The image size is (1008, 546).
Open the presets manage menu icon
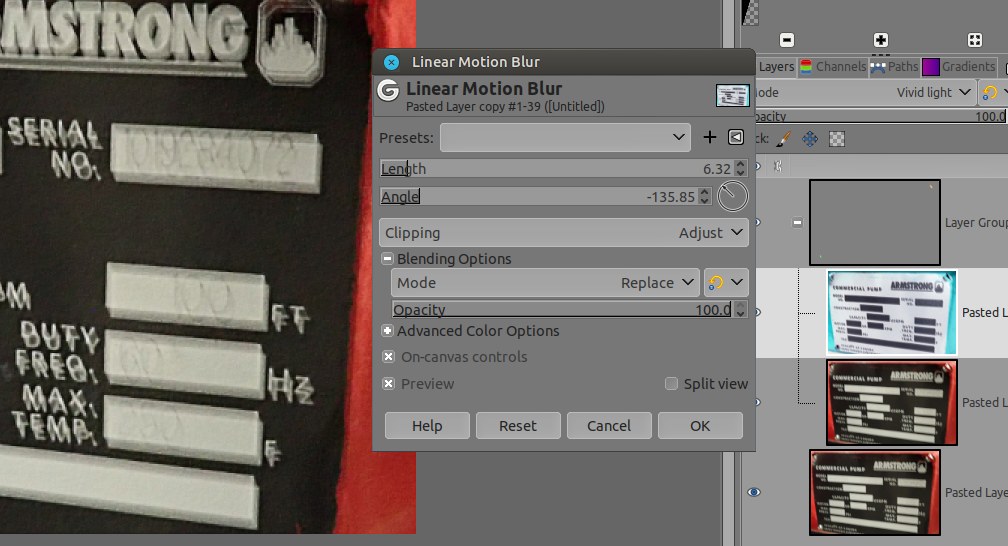736,137
